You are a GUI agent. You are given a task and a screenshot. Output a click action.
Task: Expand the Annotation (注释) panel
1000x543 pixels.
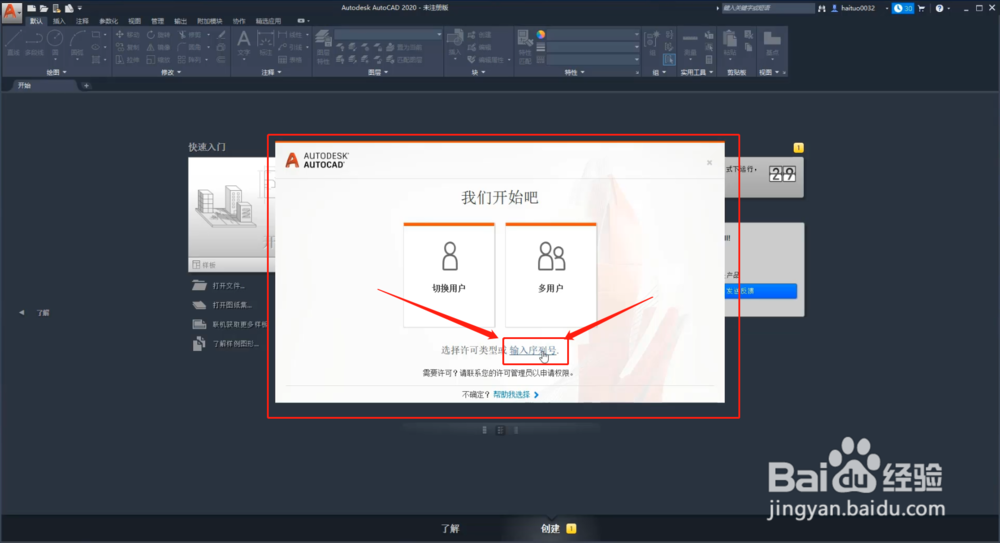pyautogui.click(x=271, y=72)
